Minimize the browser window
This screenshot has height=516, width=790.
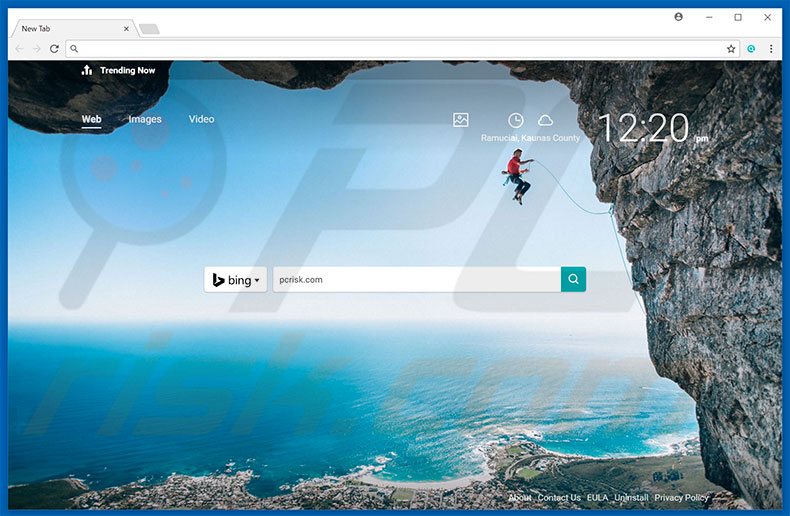pyautogui.click(x=709, y=17)
